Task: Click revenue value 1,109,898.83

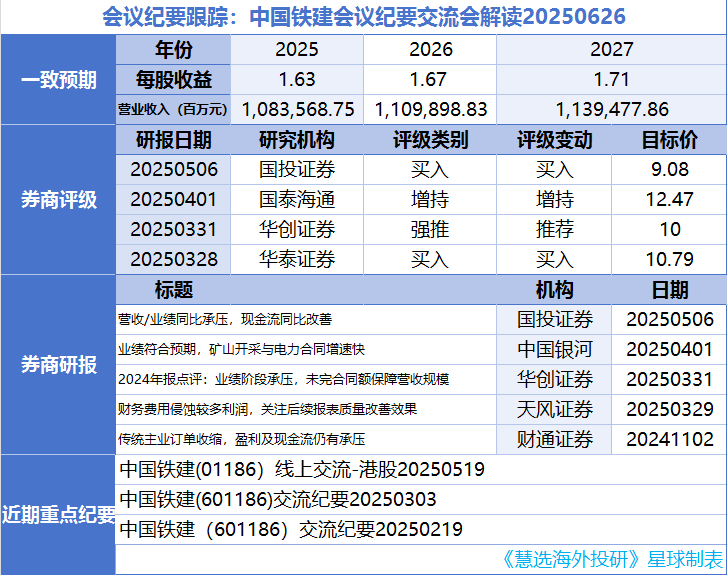Action: [x=430, y=109]
